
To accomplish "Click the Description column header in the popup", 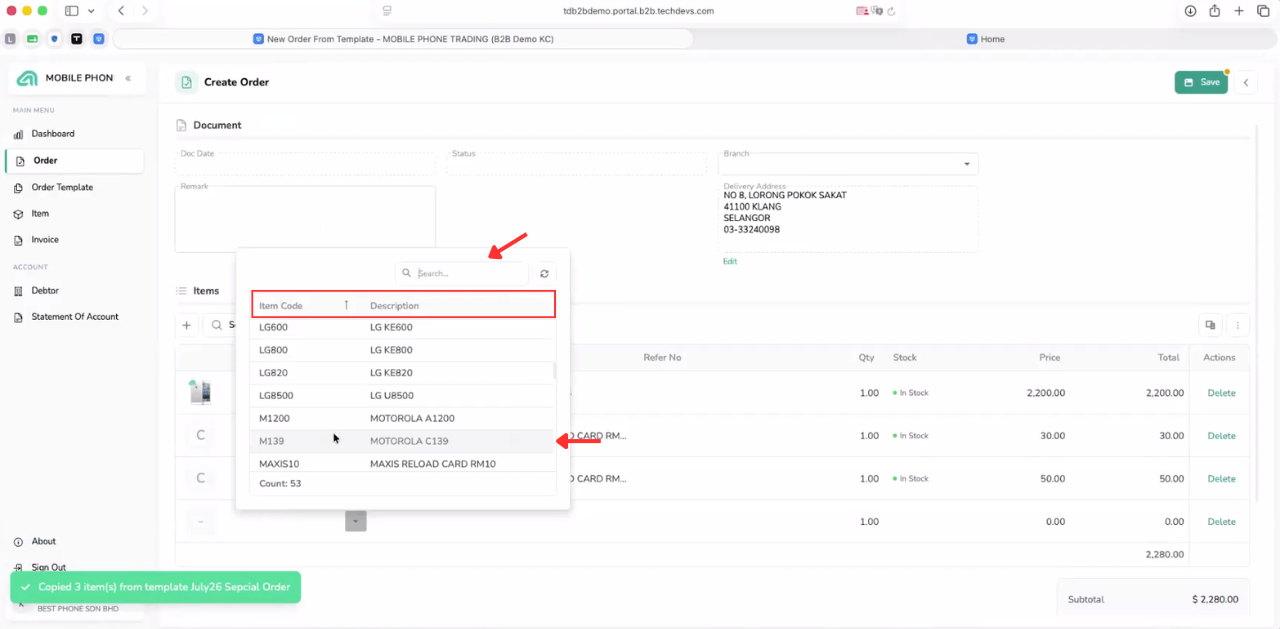I will tap(394, 306).
